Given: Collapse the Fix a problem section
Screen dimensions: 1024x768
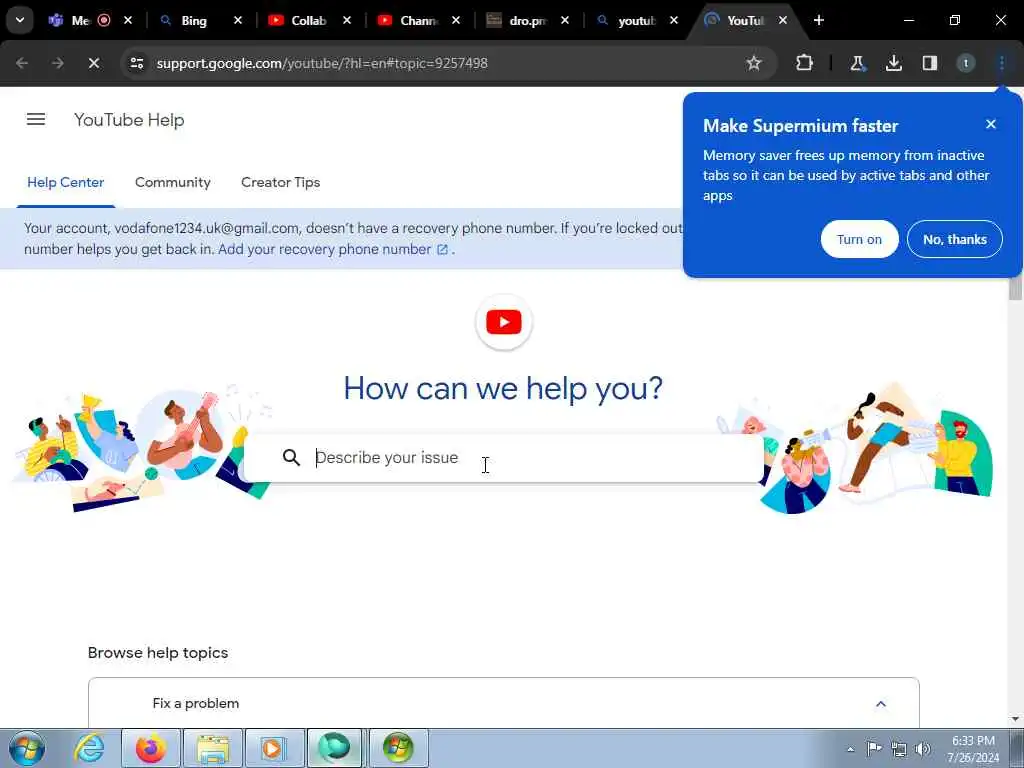Looking at the screenshot, I should (x=880, y=704).
